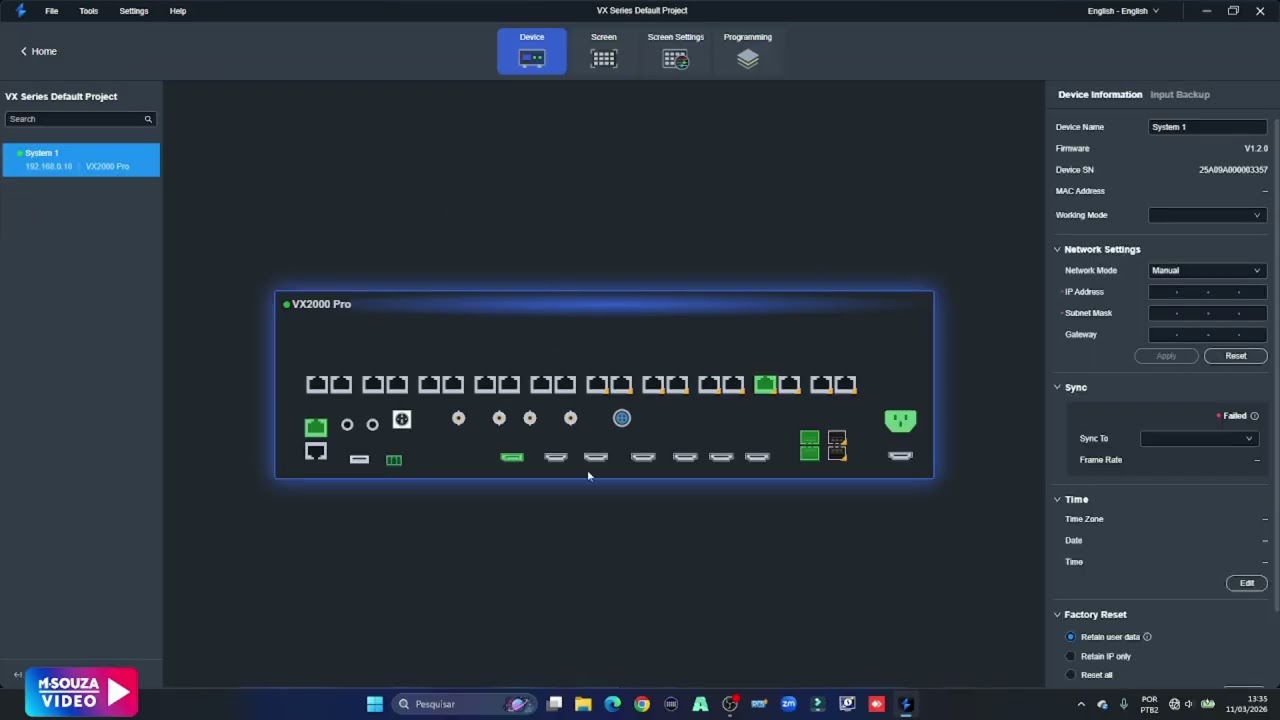Click the HDMI port below the power socket

click(x=900, y=456)
